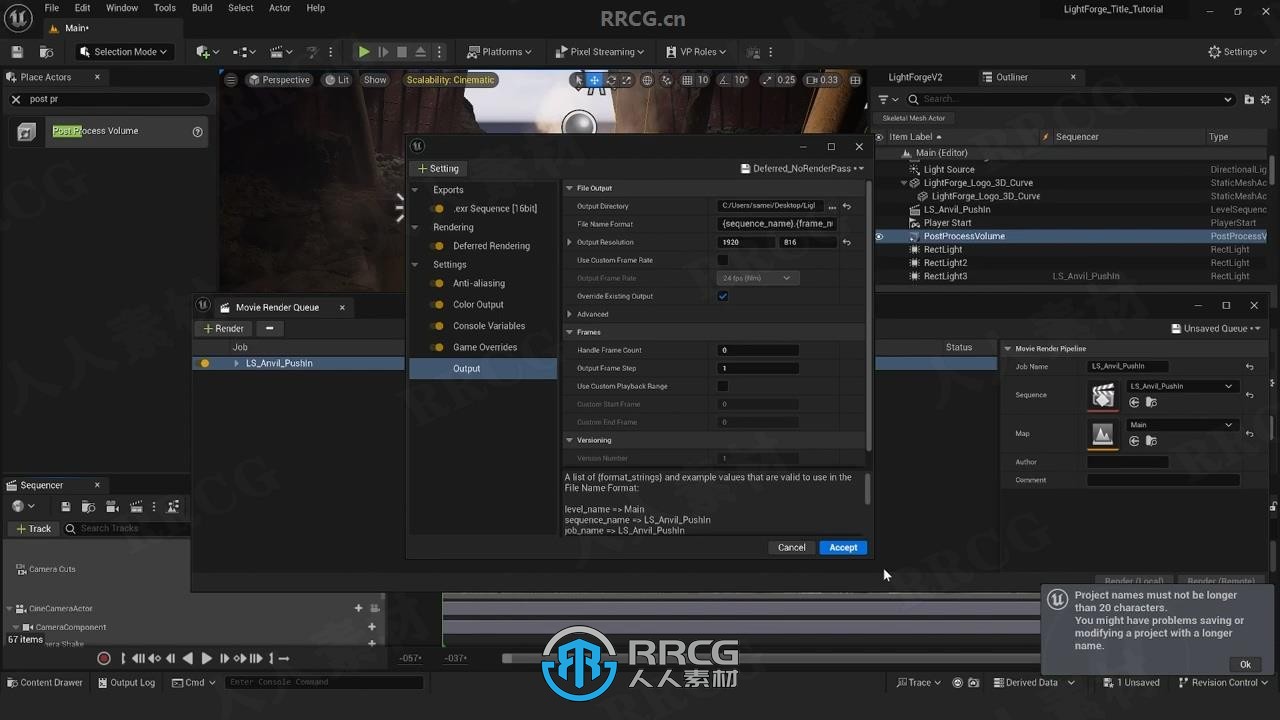Toggle the .exr Sequence [16bit] setting switch
The height and width of the screenshot is (720, 1280).
[x=437, y=208]
